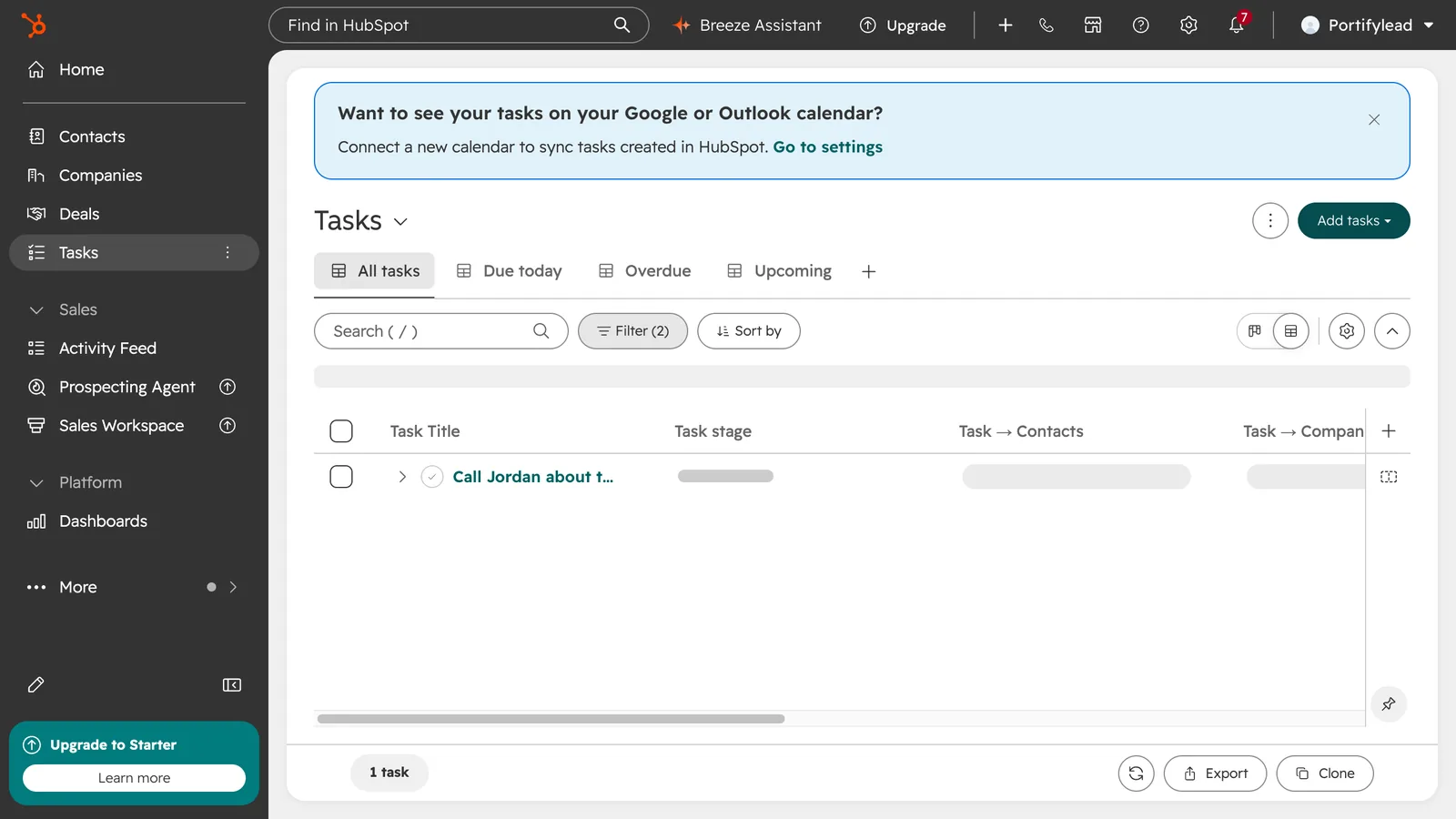Switch to table view icon

click(x=1290, y=331)
